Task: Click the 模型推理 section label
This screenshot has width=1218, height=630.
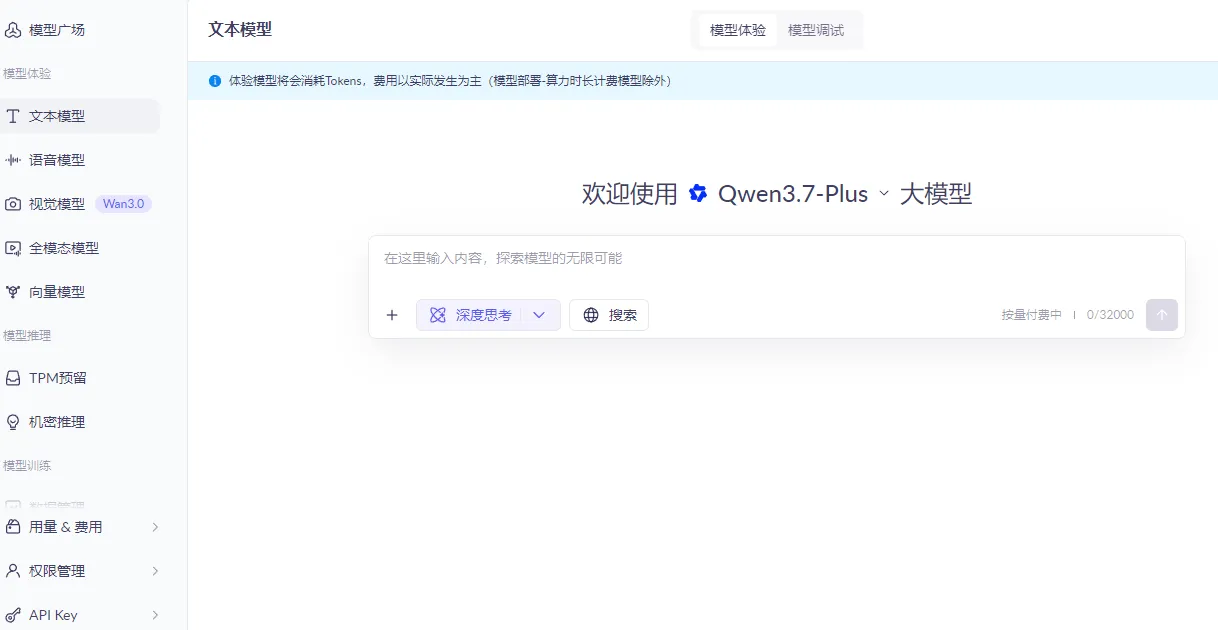Action: point(28,336)
